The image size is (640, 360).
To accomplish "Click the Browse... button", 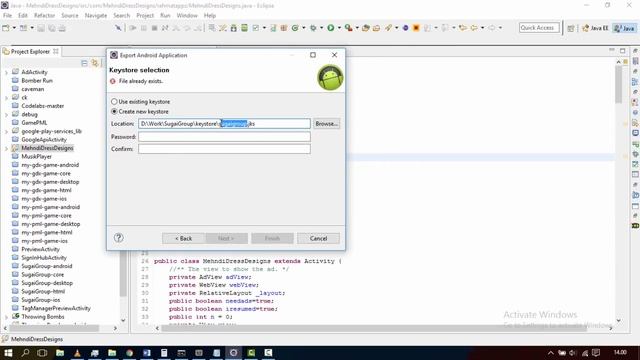I will [x=327, y=123].
